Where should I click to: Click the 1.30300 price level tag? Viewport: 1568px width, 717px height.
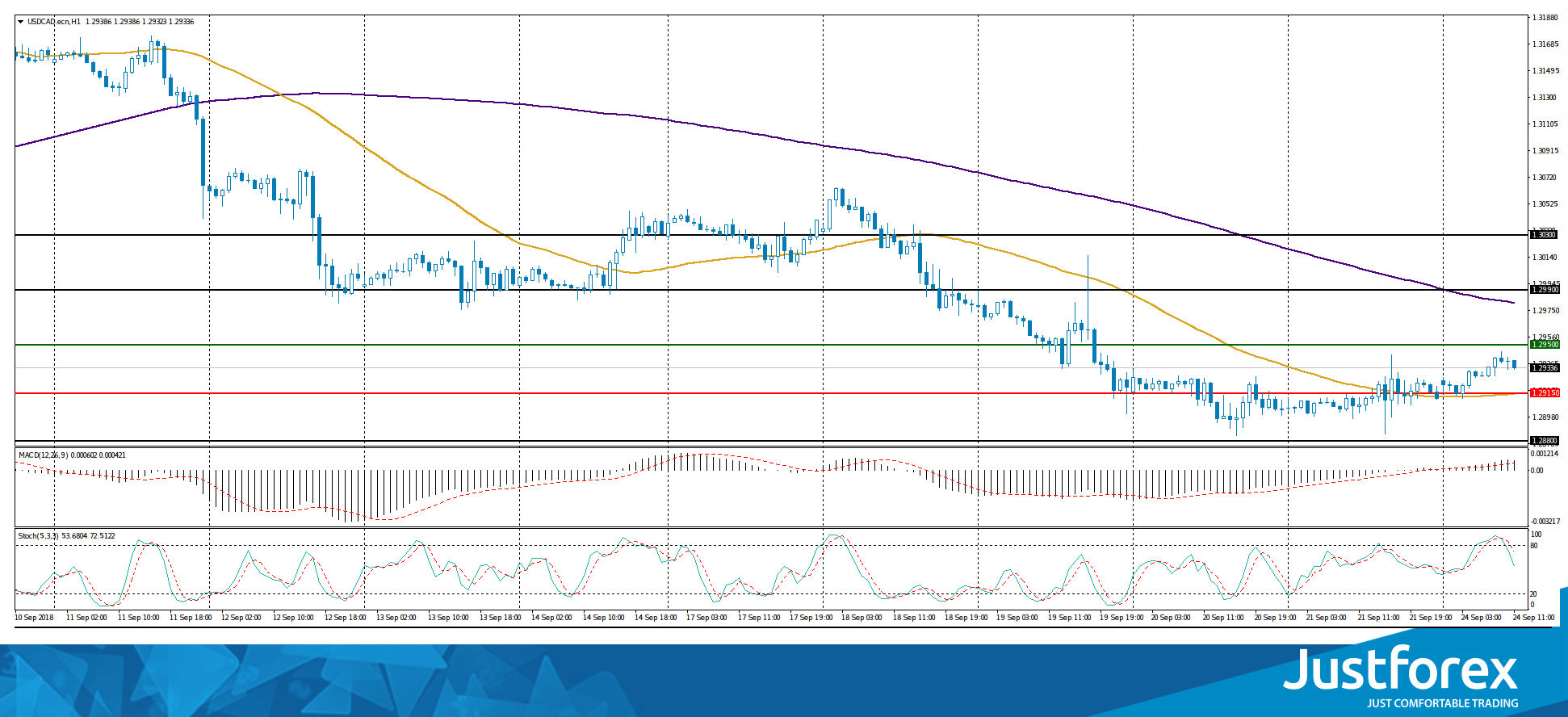click(1545, 234)
